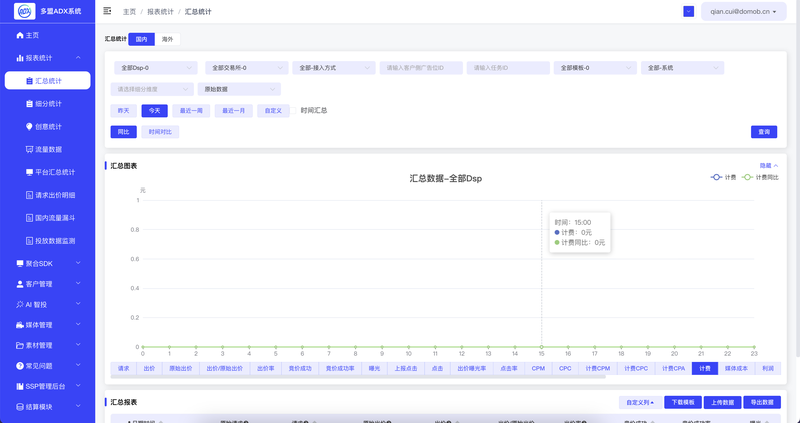Enable the 时间对比 option
800x423 pixels.
160,131
